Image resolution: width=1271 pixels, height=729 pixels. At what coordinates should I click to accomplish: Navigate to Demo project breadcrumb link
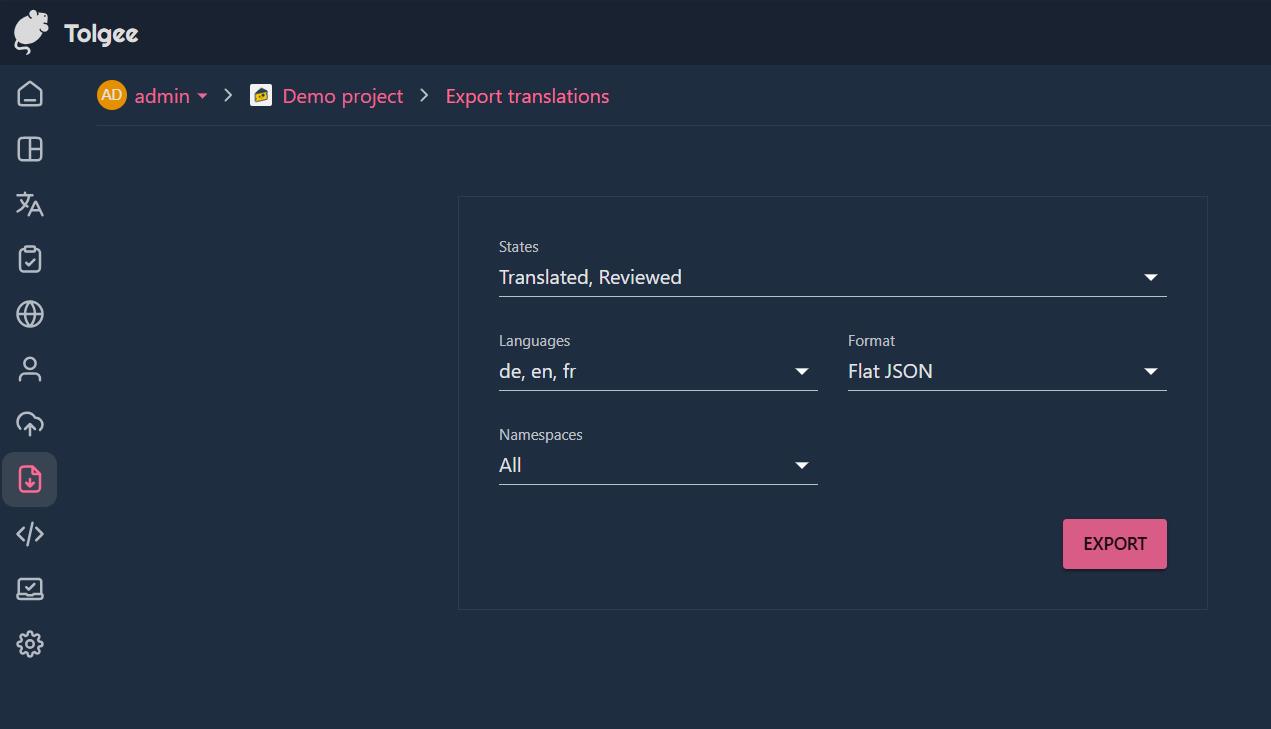342,96
